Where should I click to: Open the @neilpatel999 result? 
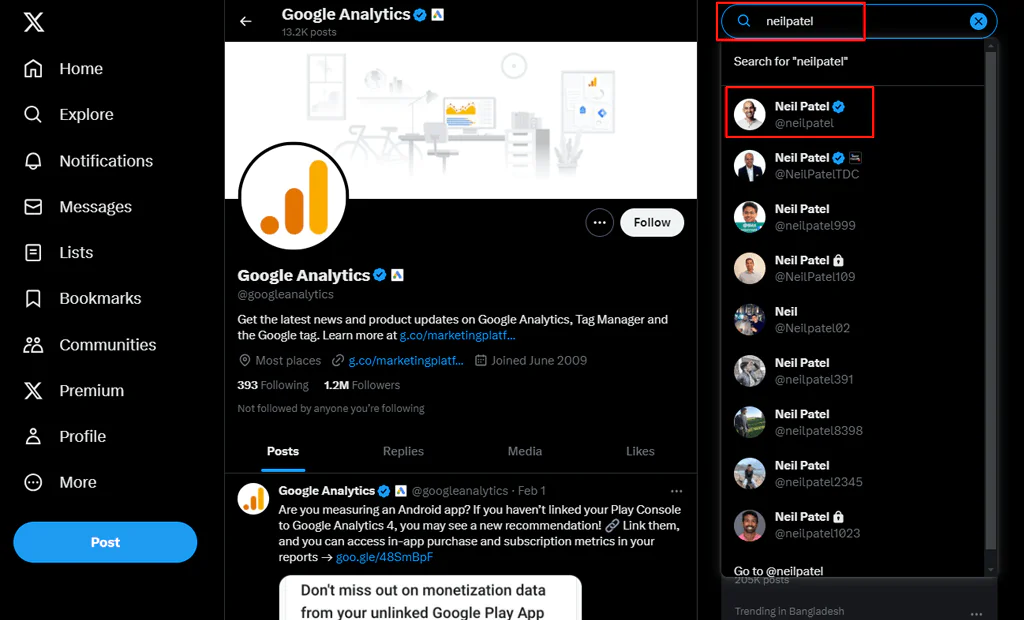pyautogui.click(x=853, y=217)
